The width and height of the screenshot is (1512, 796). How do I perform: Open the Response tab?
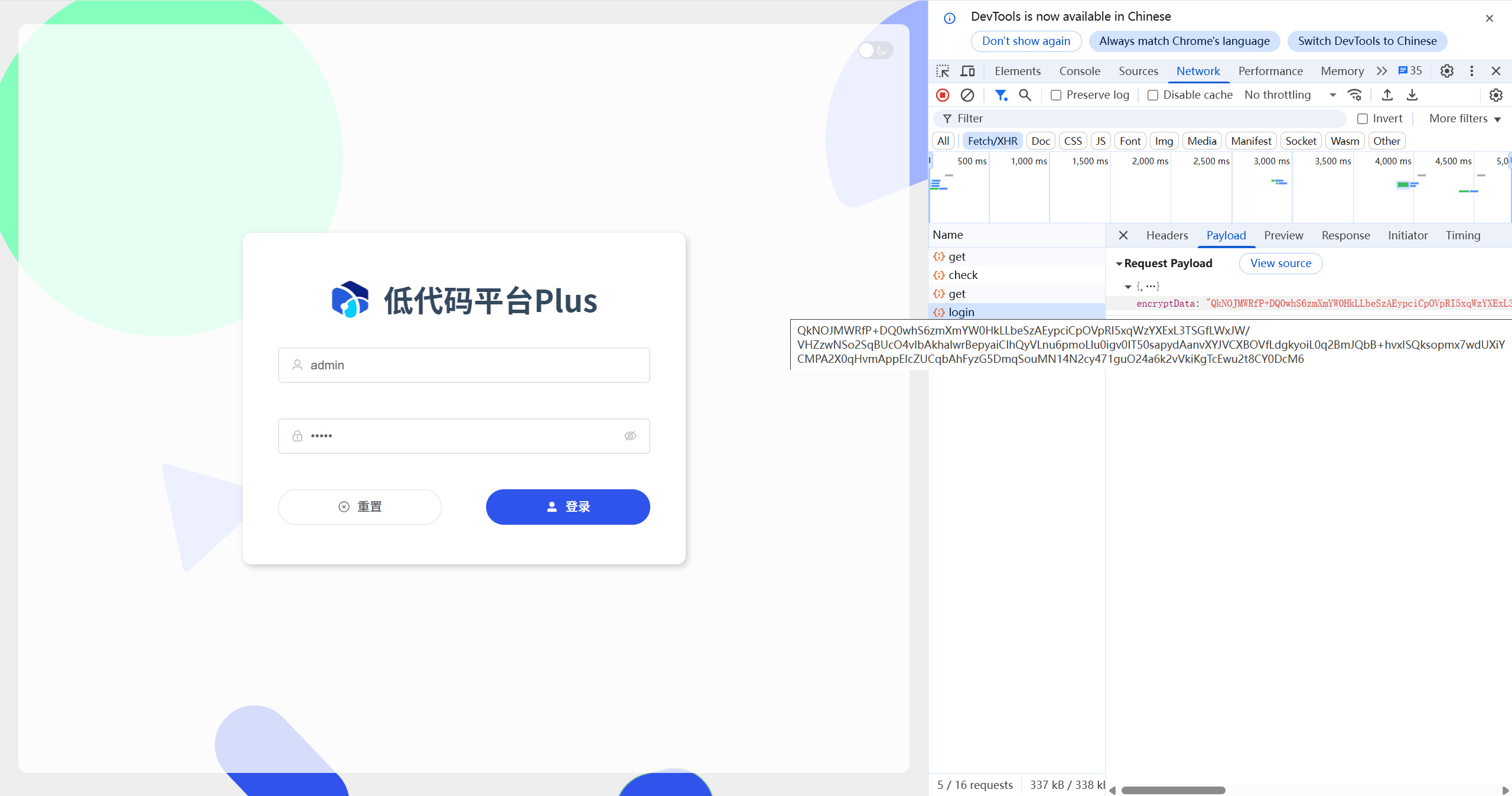(1345, 236)
